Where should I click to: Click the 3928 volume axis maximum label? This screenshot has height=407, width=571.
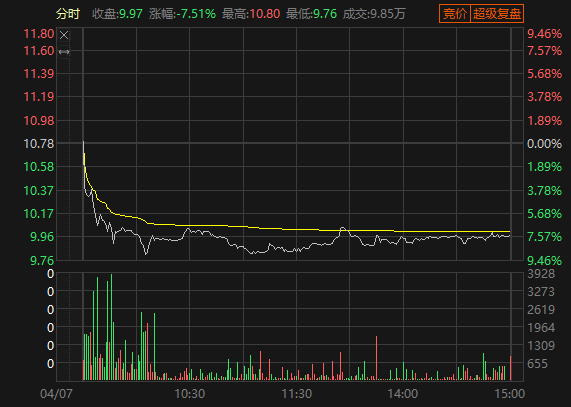541,274
